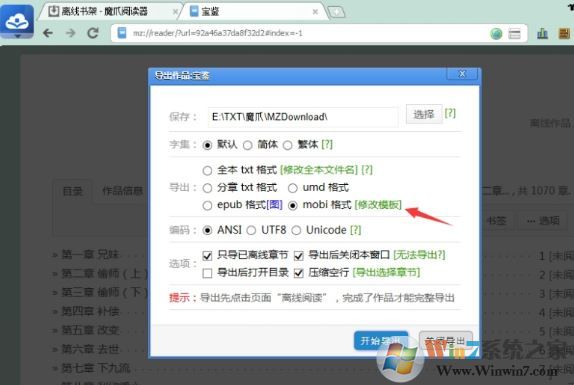Open the 目录 tab in reader window
574x385 pixels.
pyautogui.click(x=72, y=191)
